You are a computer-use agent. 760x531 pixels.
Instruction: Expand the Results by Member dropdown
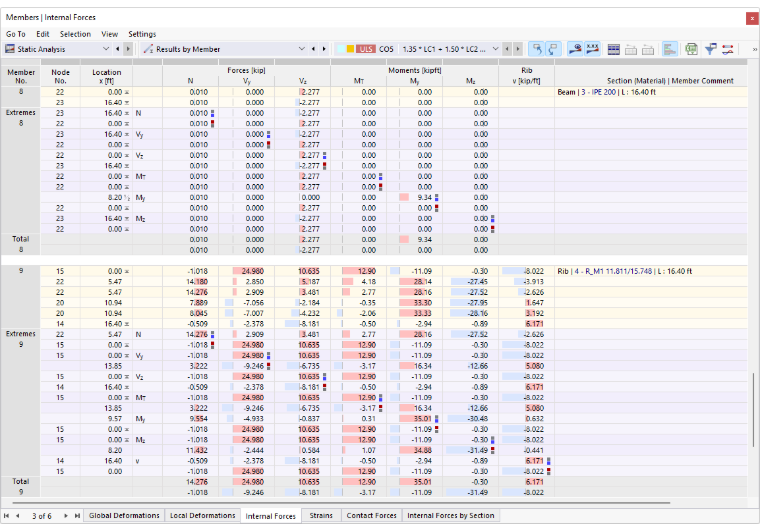point(301,49)
